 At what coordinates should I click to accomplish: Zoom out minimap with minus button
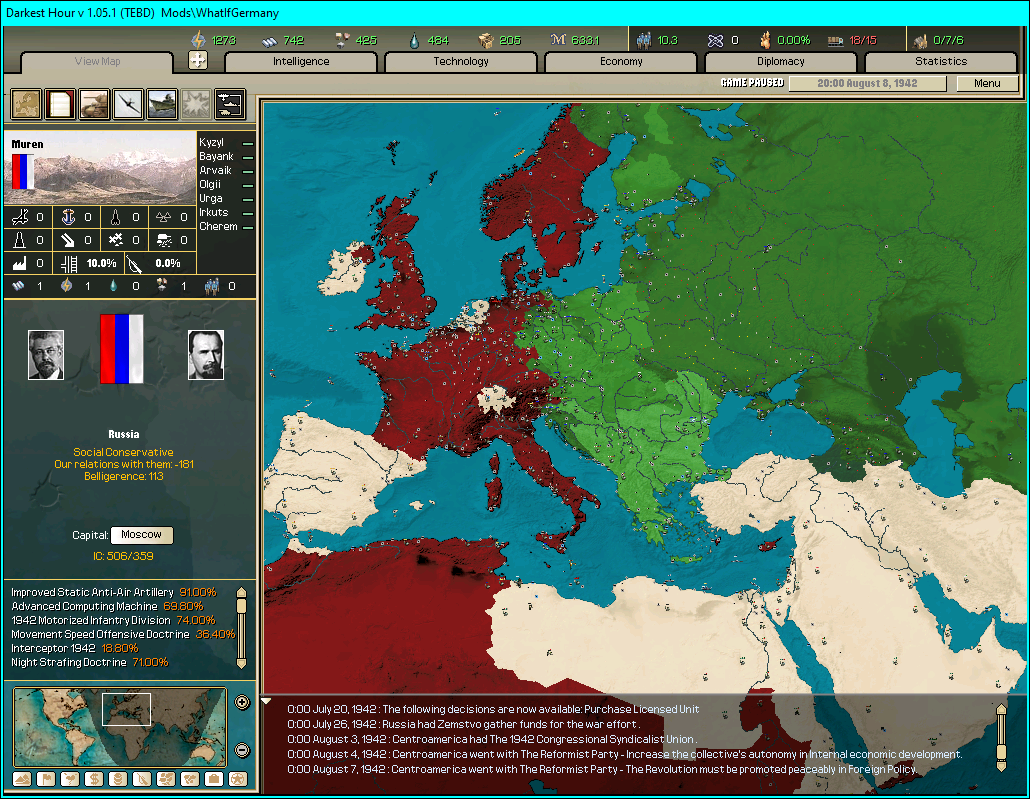[x=242, y=750]
